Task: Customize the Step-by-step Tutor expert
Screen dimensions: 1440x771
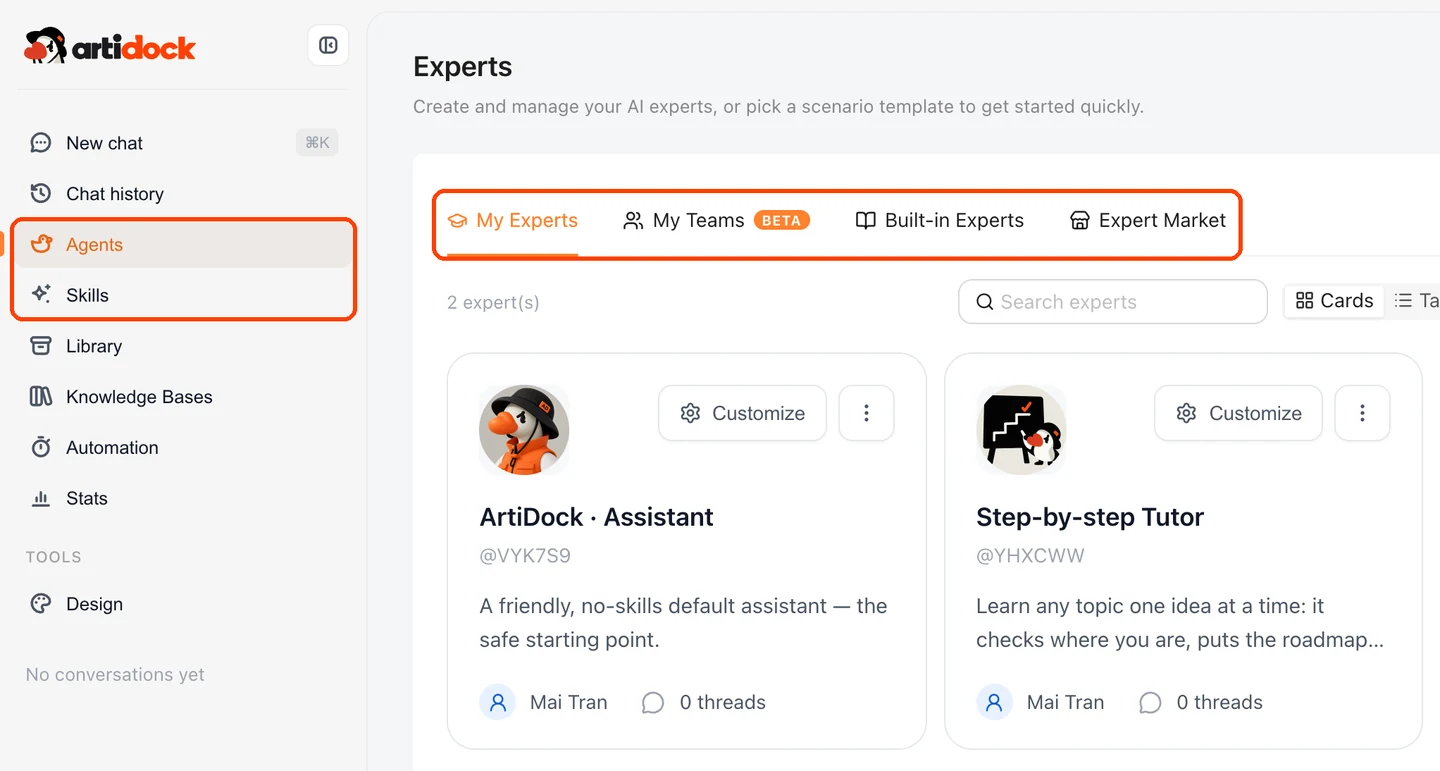Action: pyautogui.click(x=1239, y=413)
